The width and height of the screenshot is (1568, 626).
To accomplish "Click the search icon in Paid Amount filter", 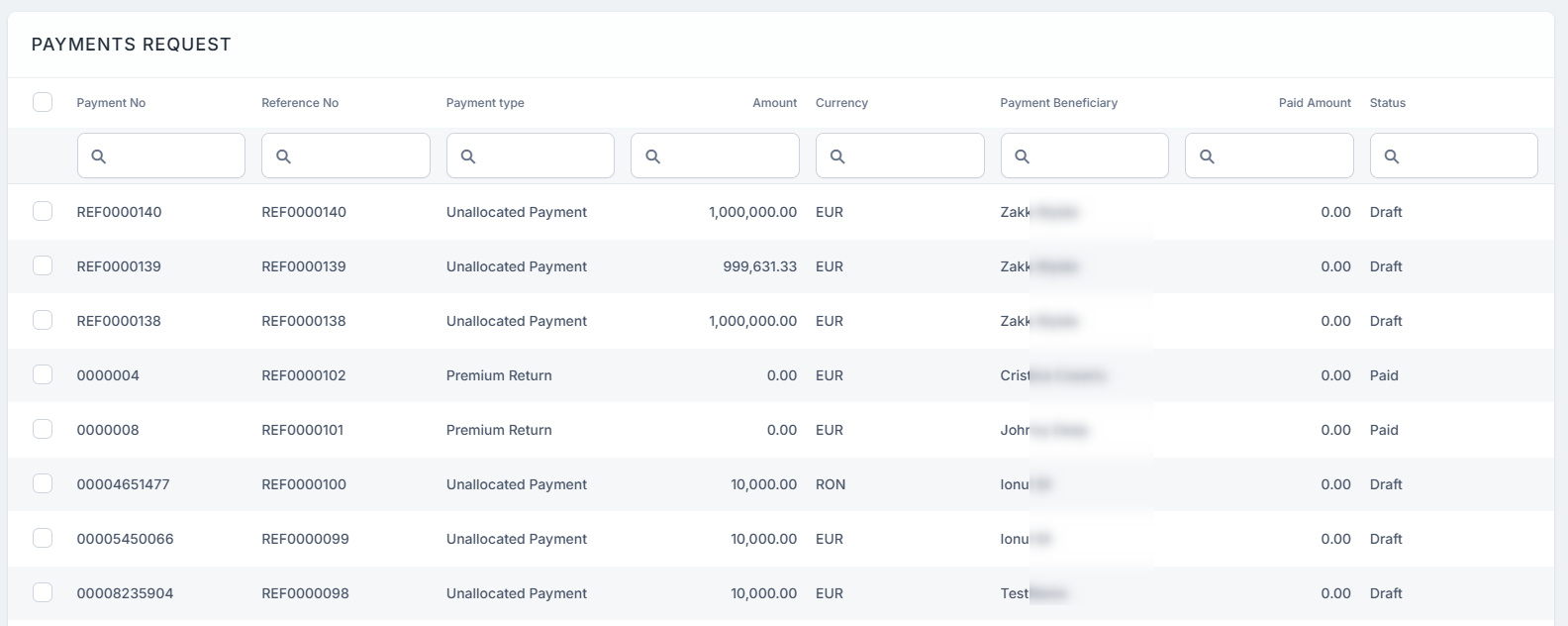I will tap(1207, 156).
